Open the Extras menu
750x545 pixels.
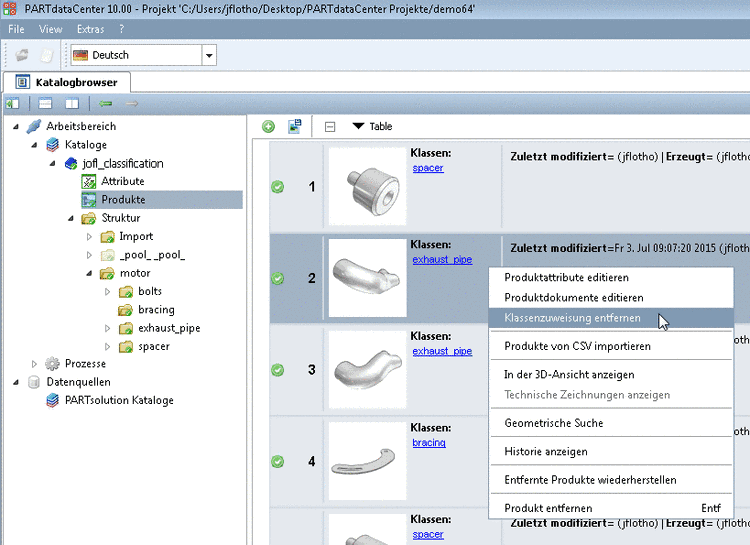90,29
